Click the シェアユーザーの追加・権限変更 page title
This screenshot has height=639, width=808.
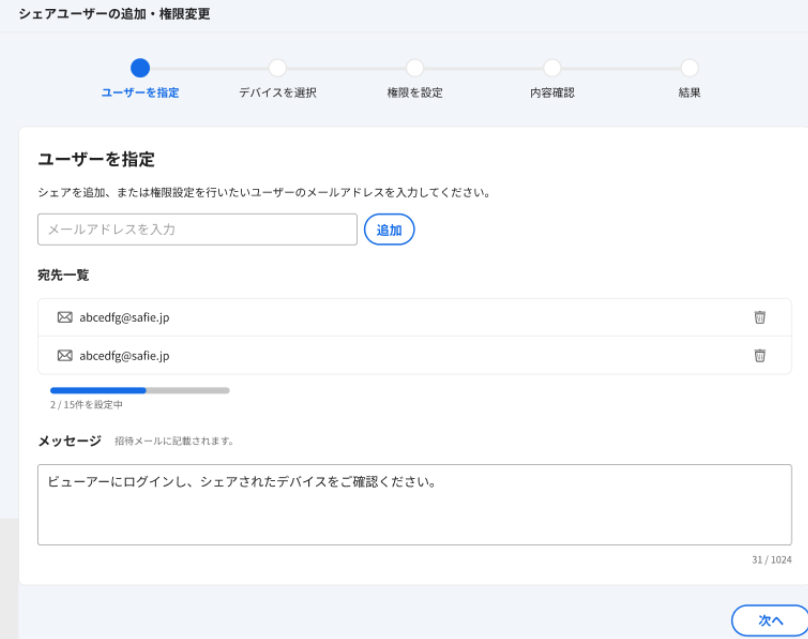(114, 14)
